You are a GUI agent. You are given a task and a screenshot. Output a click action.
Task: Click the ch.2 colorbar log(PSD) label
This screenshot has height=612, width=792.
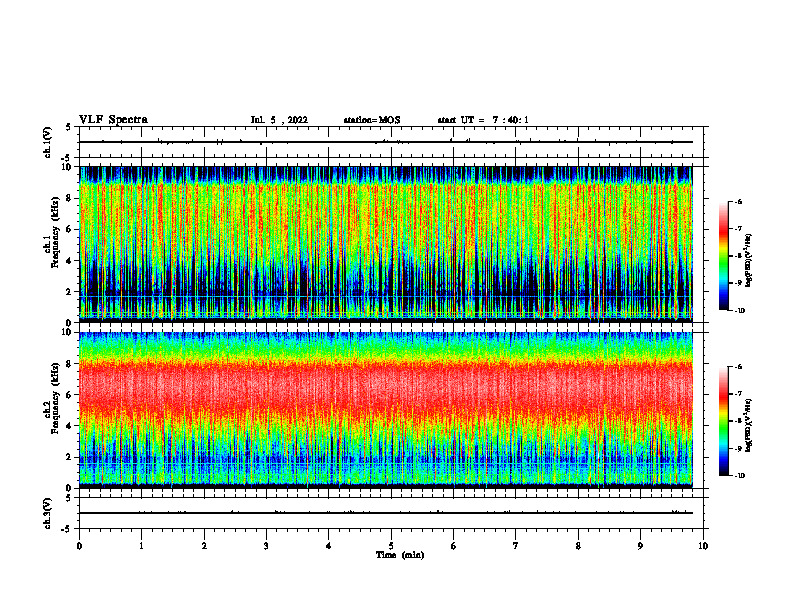point(749,426)
